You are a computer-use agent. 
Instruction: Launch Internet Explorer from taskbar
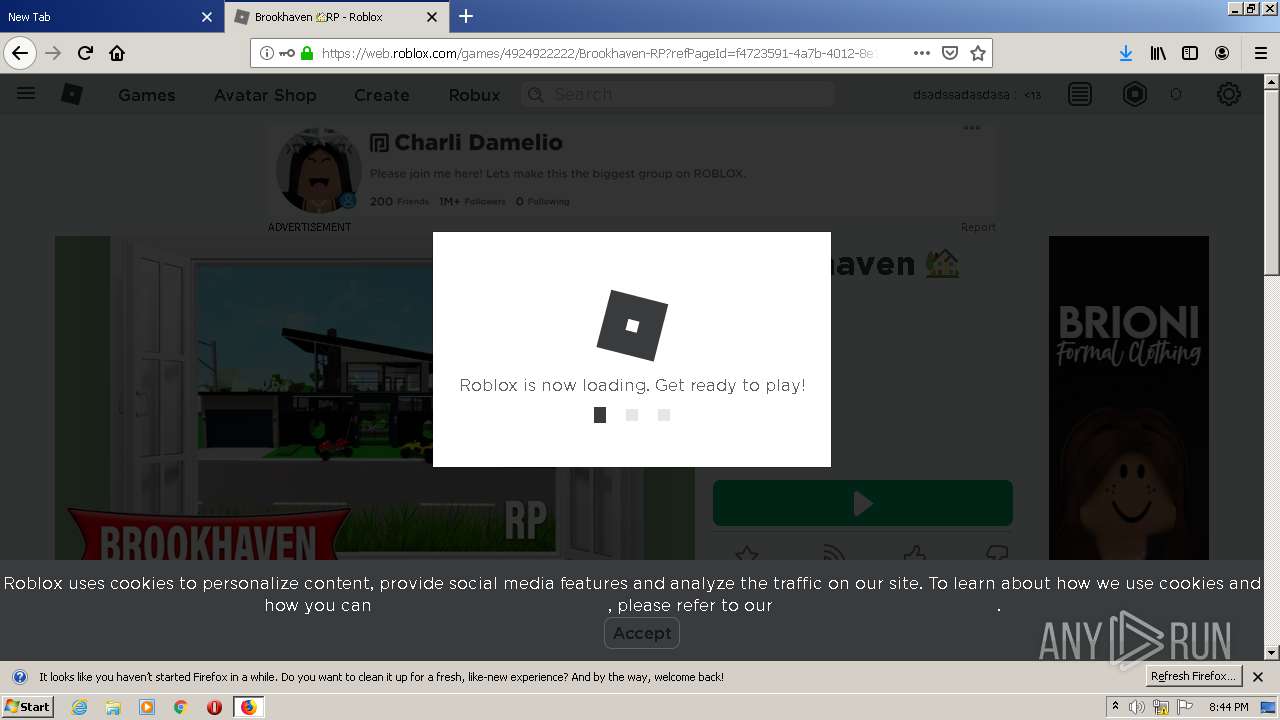coord(79,707)
